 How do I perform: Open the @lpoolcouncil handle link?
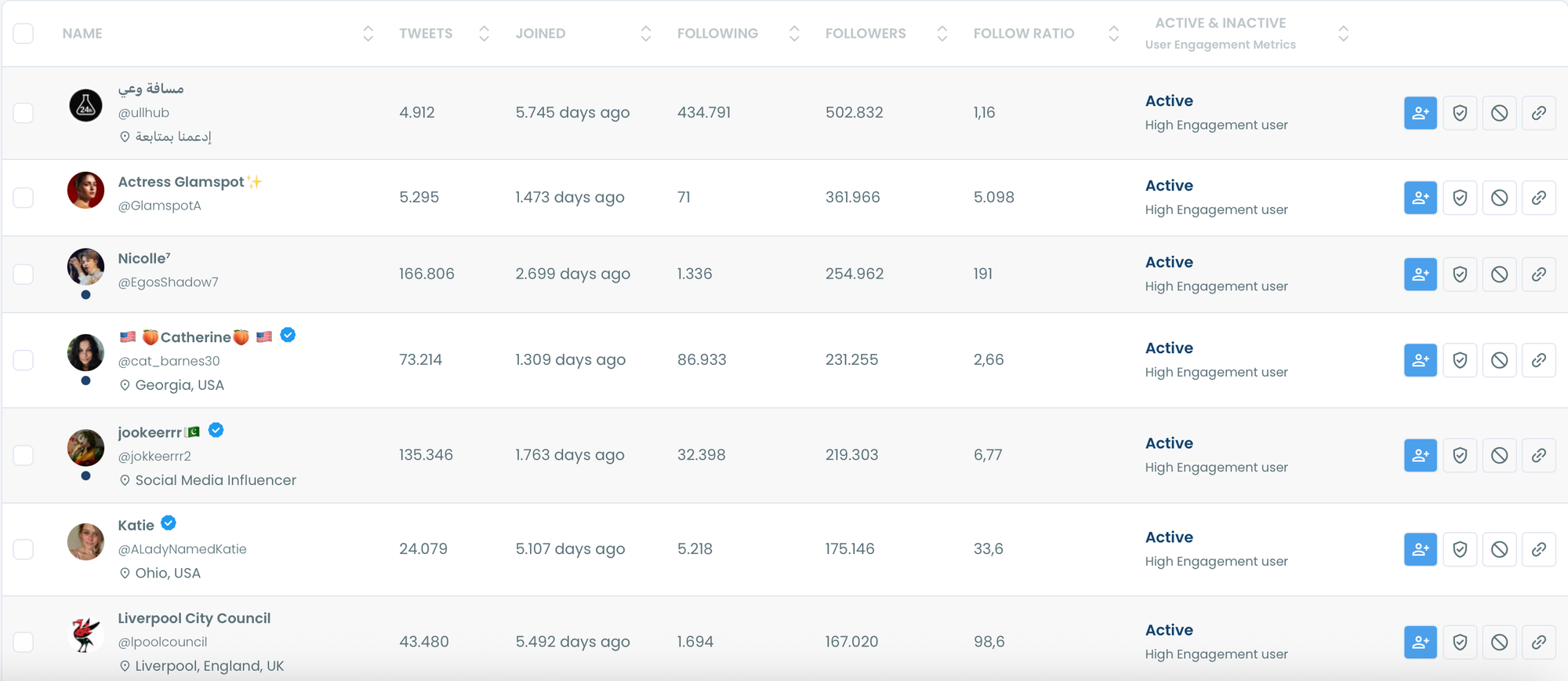[x=162, y=642]
